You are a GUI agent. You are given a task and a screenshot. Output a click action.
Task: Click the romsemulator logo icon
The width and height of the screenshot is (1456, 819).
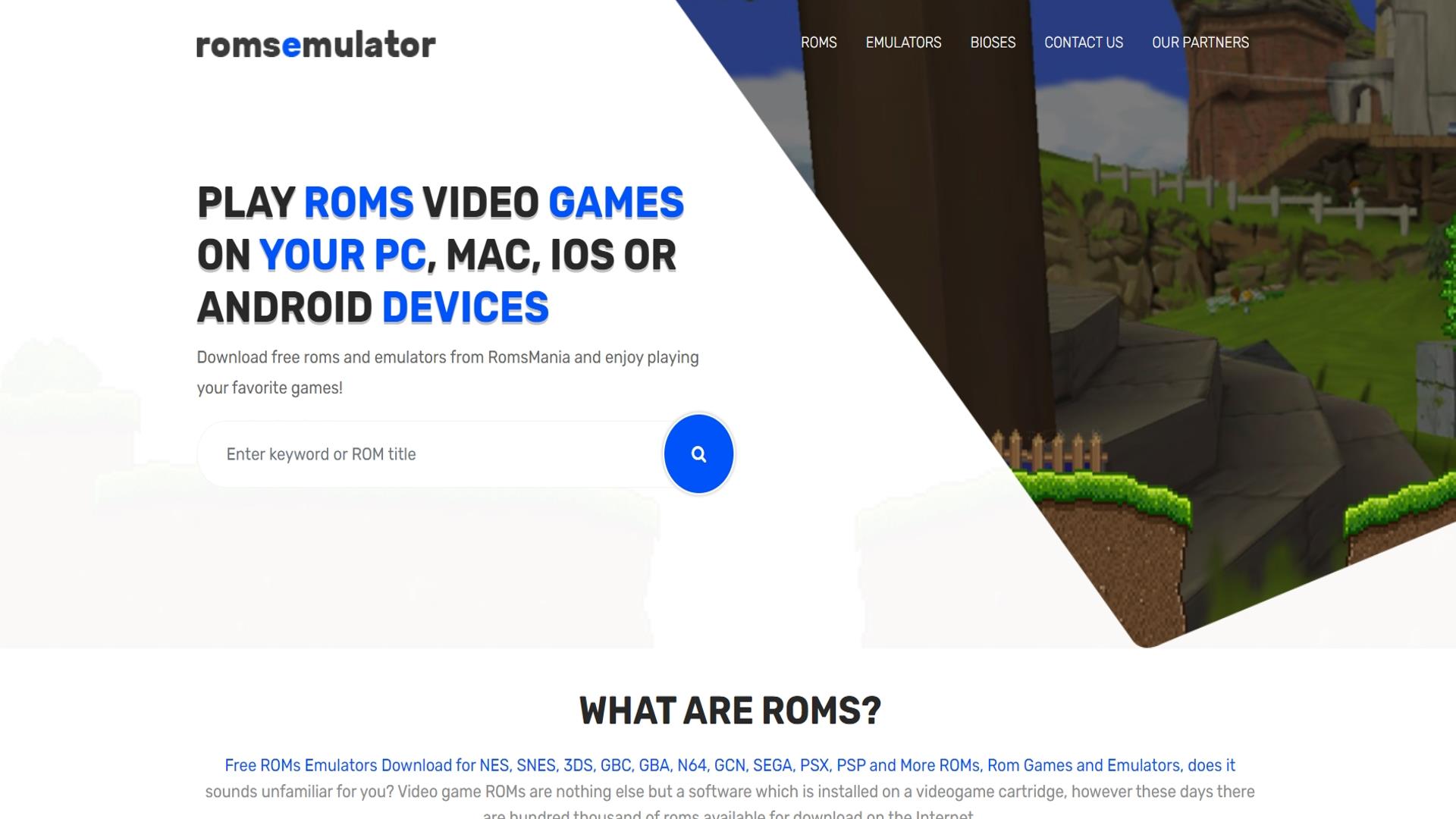click(x=315, y=43)
